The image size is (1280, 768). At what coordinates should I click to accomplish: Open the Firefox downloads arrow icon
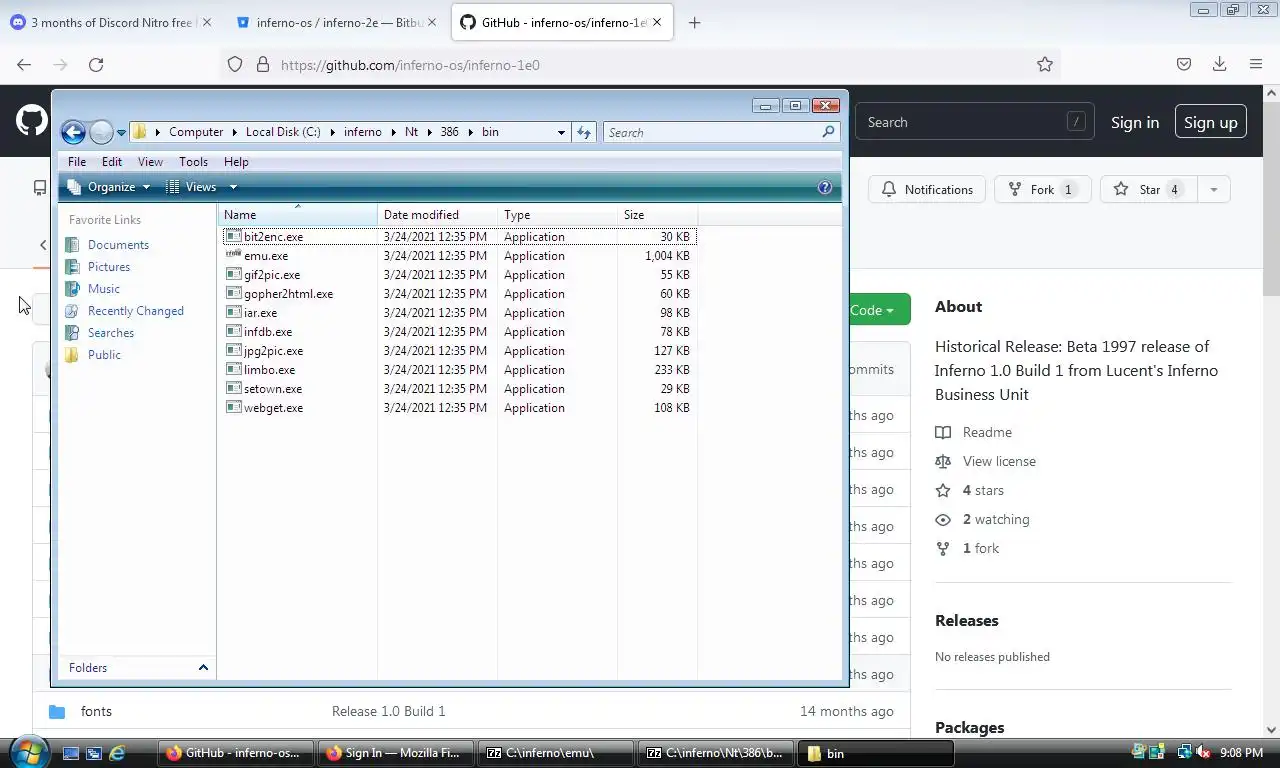pyautogui.click(x=1219, y=65)
